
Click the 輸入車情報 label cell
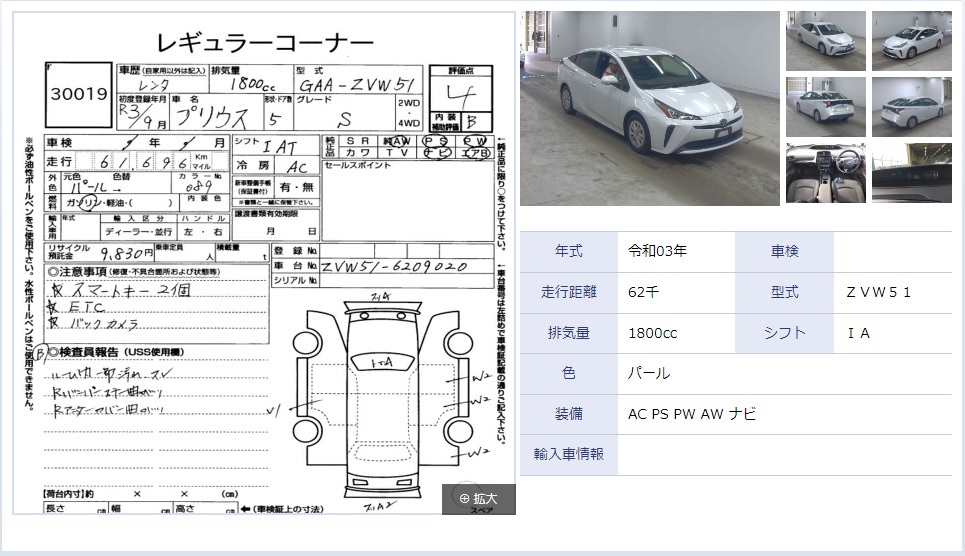569,455
